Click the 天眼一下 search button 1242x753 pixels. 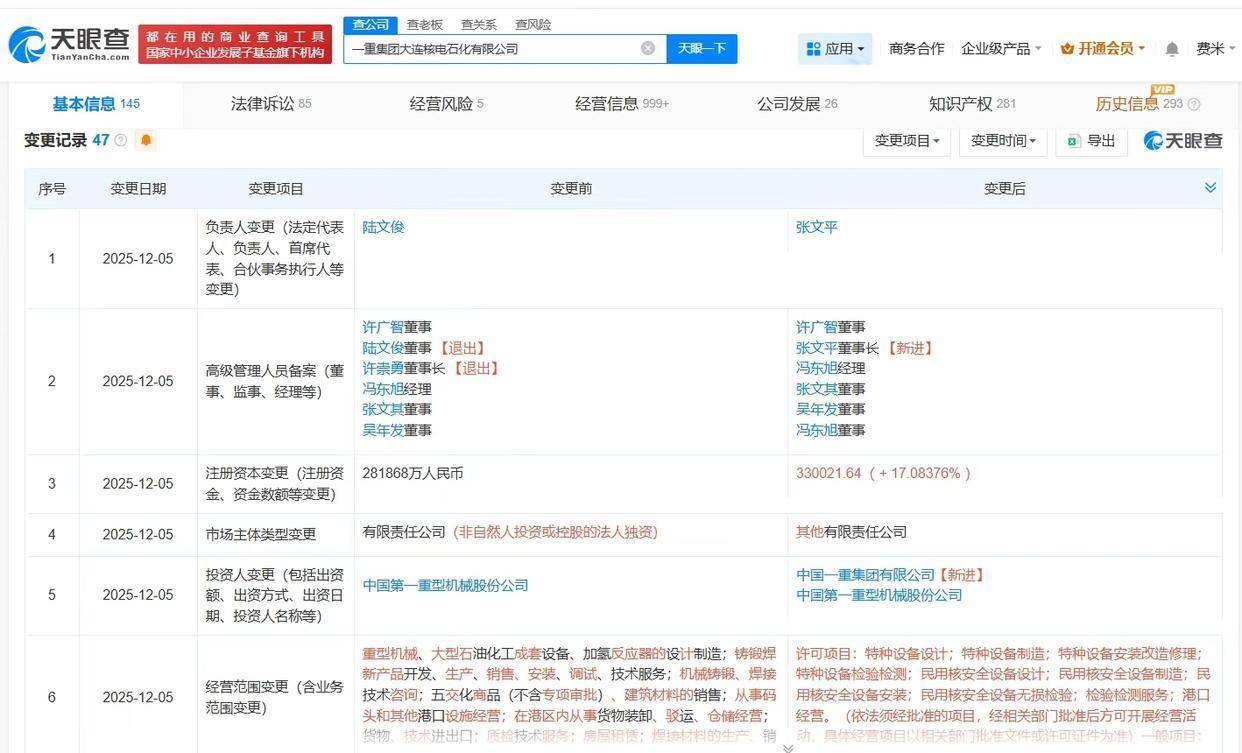click(x=701, y=48)
